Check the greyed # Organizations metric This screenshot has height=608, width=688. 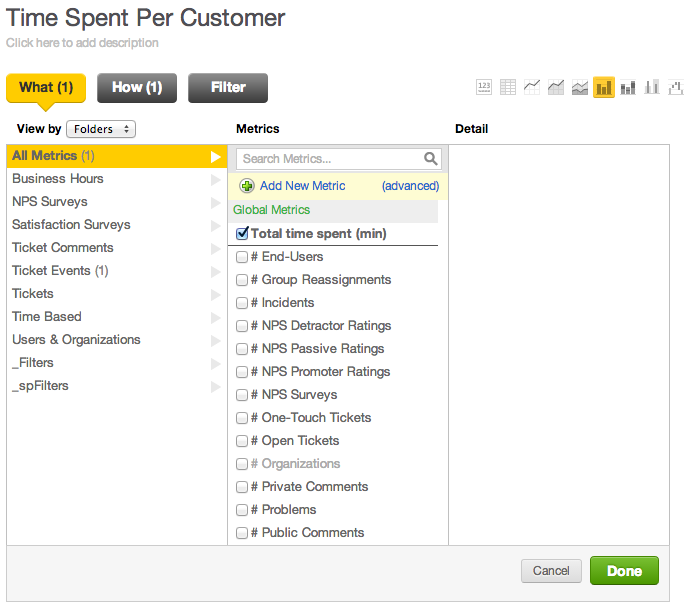(242, 464)
